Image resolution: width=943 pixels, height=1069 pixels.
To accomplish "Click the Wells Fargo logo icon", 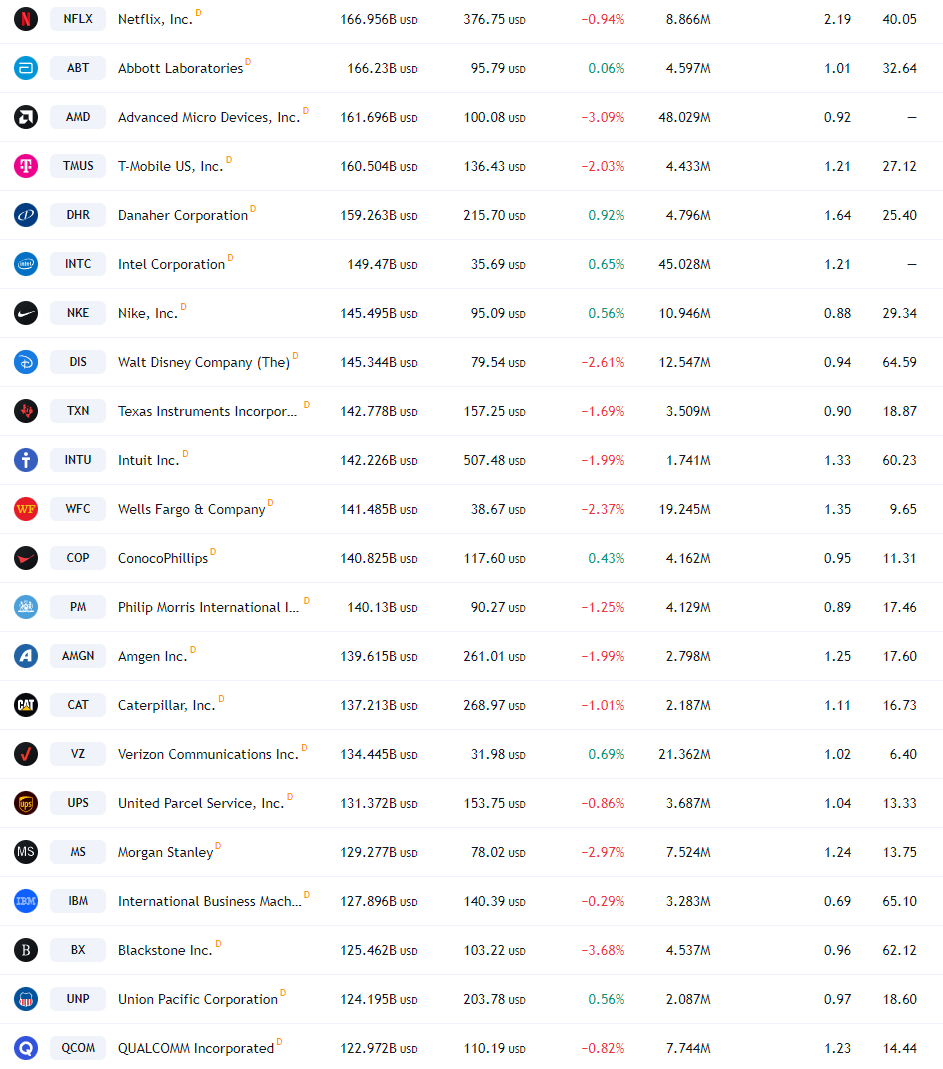I will point(26,509).
